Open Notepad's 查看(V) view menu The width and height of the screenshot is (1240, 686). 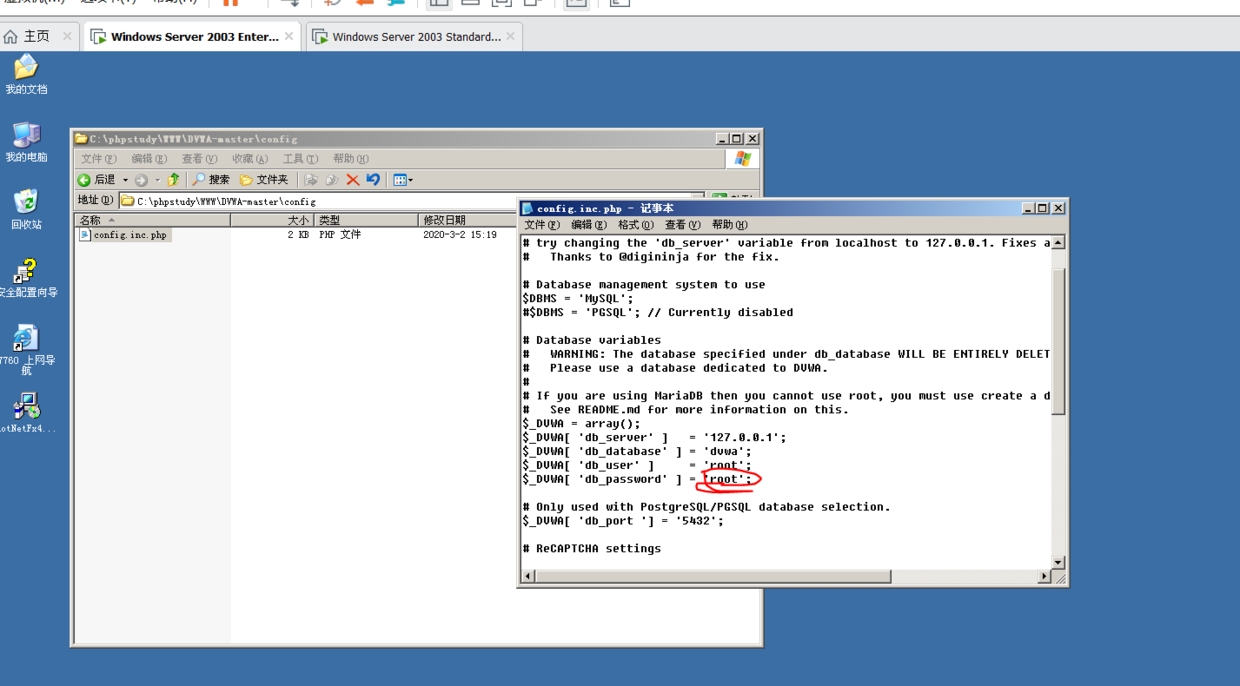(x=682, y=225)
